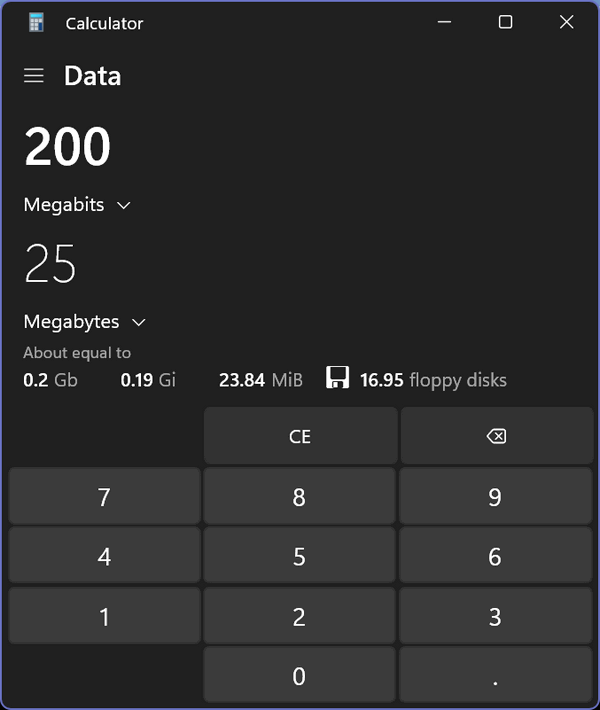The width and height of the screenshot is (600, 710).
Task: Expand the Megabytes unit dropdown
Action: coord(85,322)
